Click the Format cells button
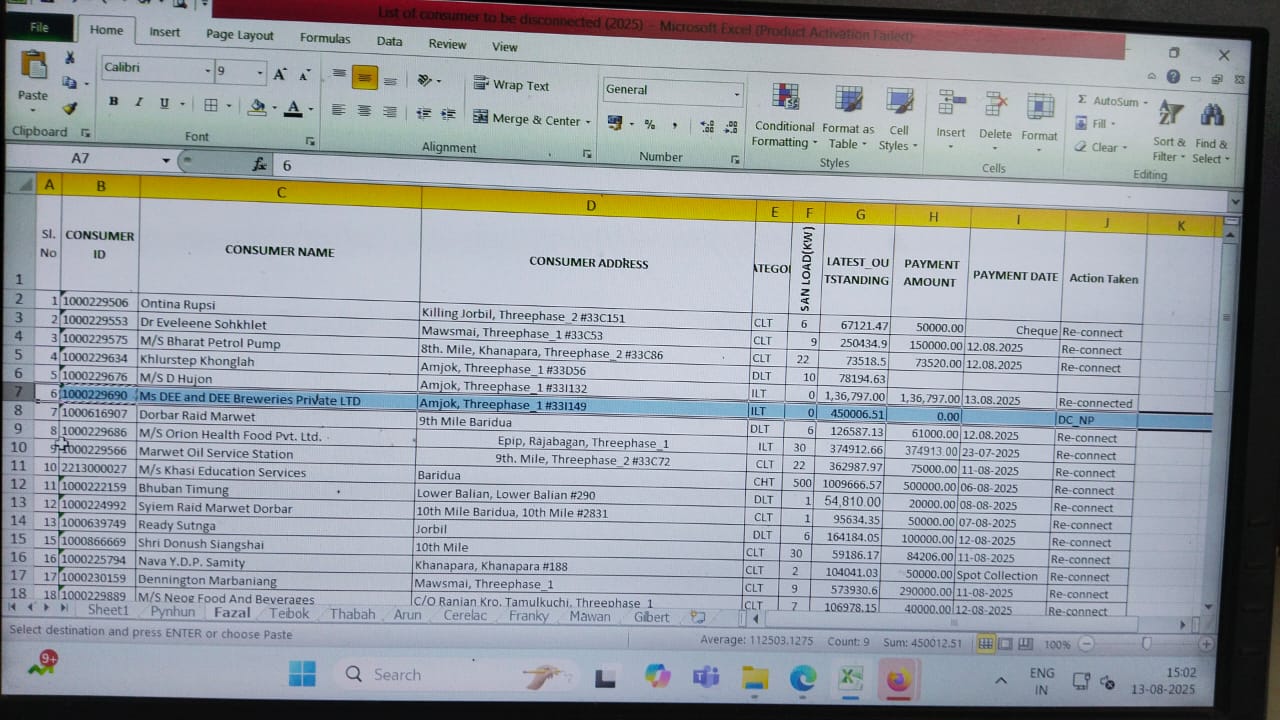Viewport: 1280px width, 720px height. point(1039,120)
